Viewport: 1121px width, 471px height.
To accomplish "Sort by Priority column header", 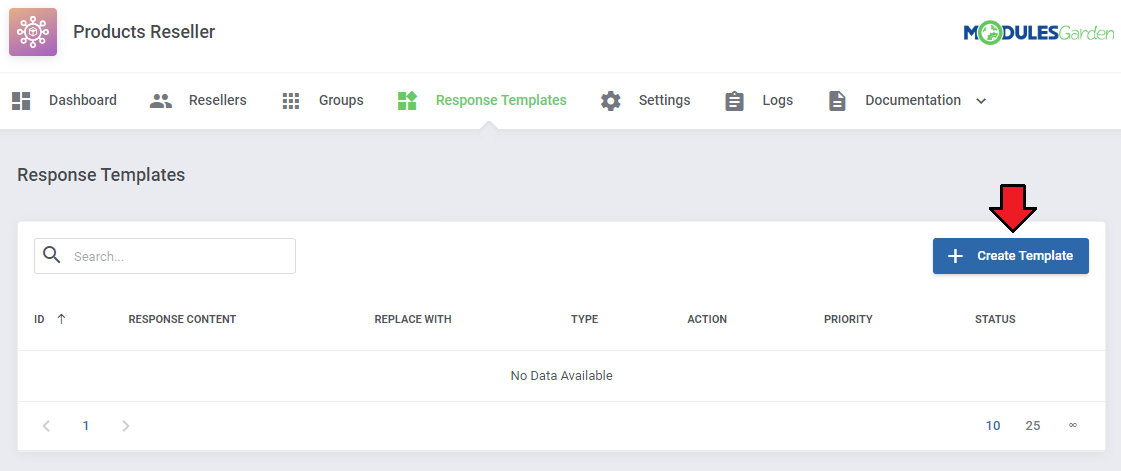I will click(848, 319).
